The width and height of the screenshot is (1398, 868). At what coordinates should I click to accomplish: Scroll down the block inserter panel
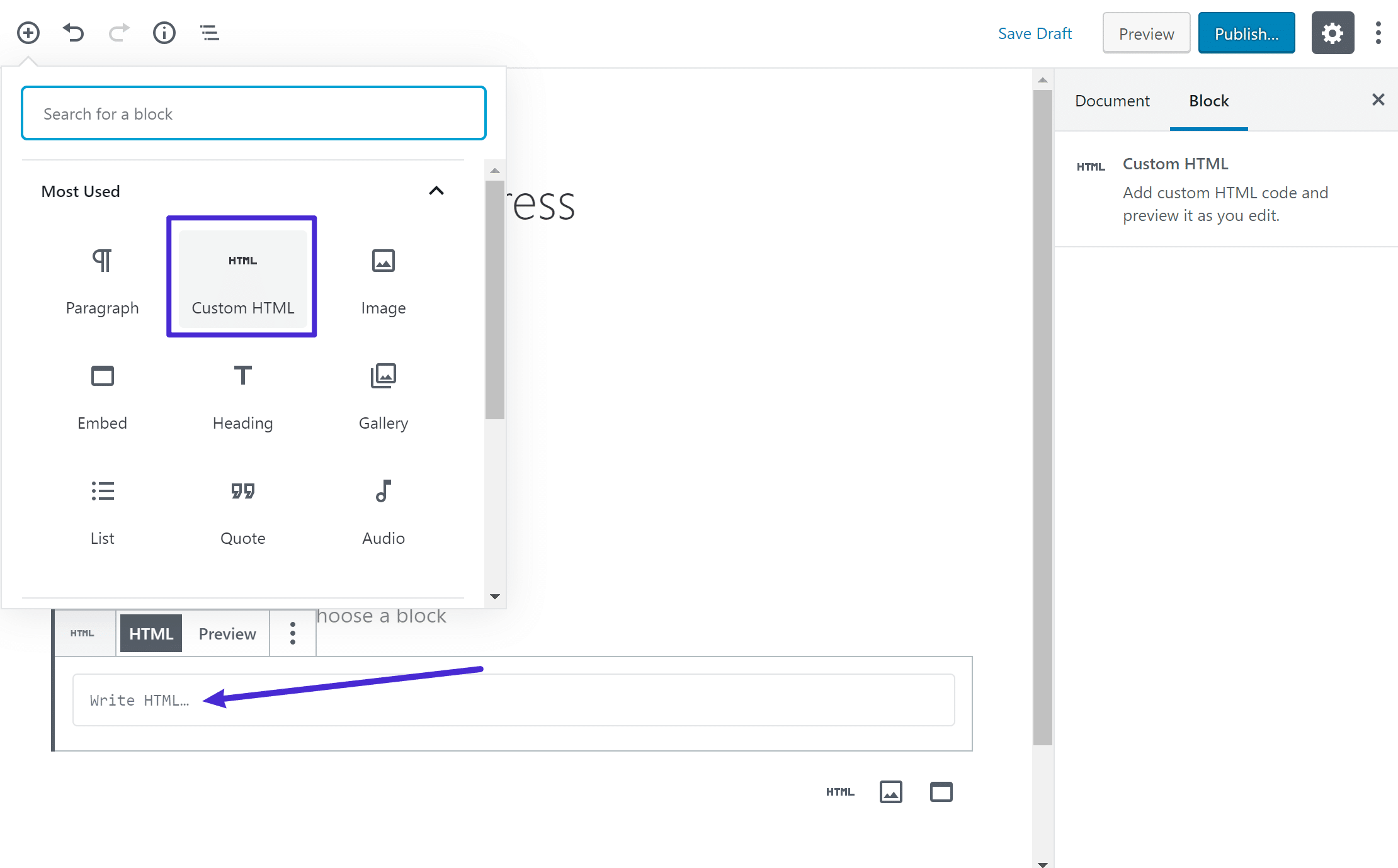pyautogui.click(x=497, y=597)
